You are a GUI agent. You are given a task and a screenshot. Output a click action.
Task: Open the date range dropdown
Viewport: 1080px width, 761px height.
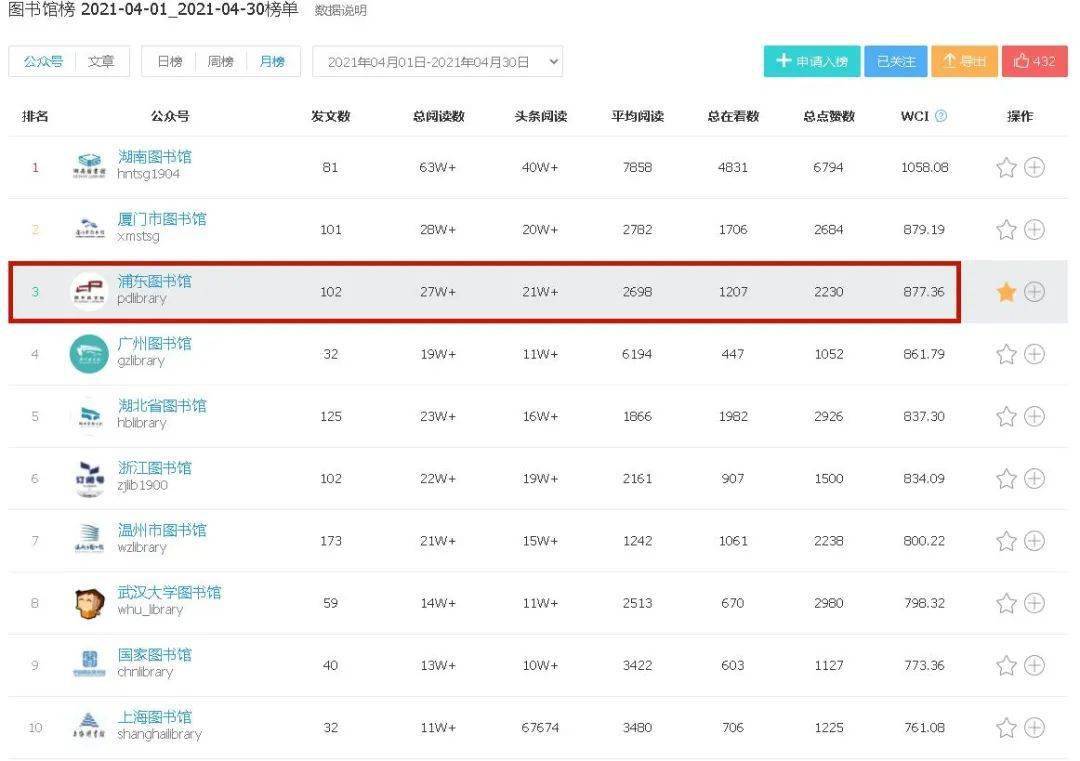437,62
